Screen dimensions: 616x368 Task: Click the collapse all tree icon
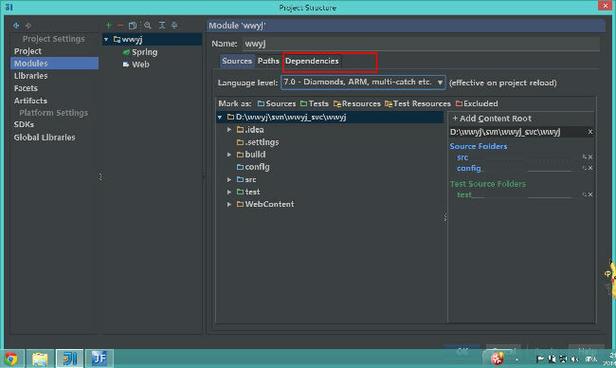pyautogui.click(x=174, y=25)
